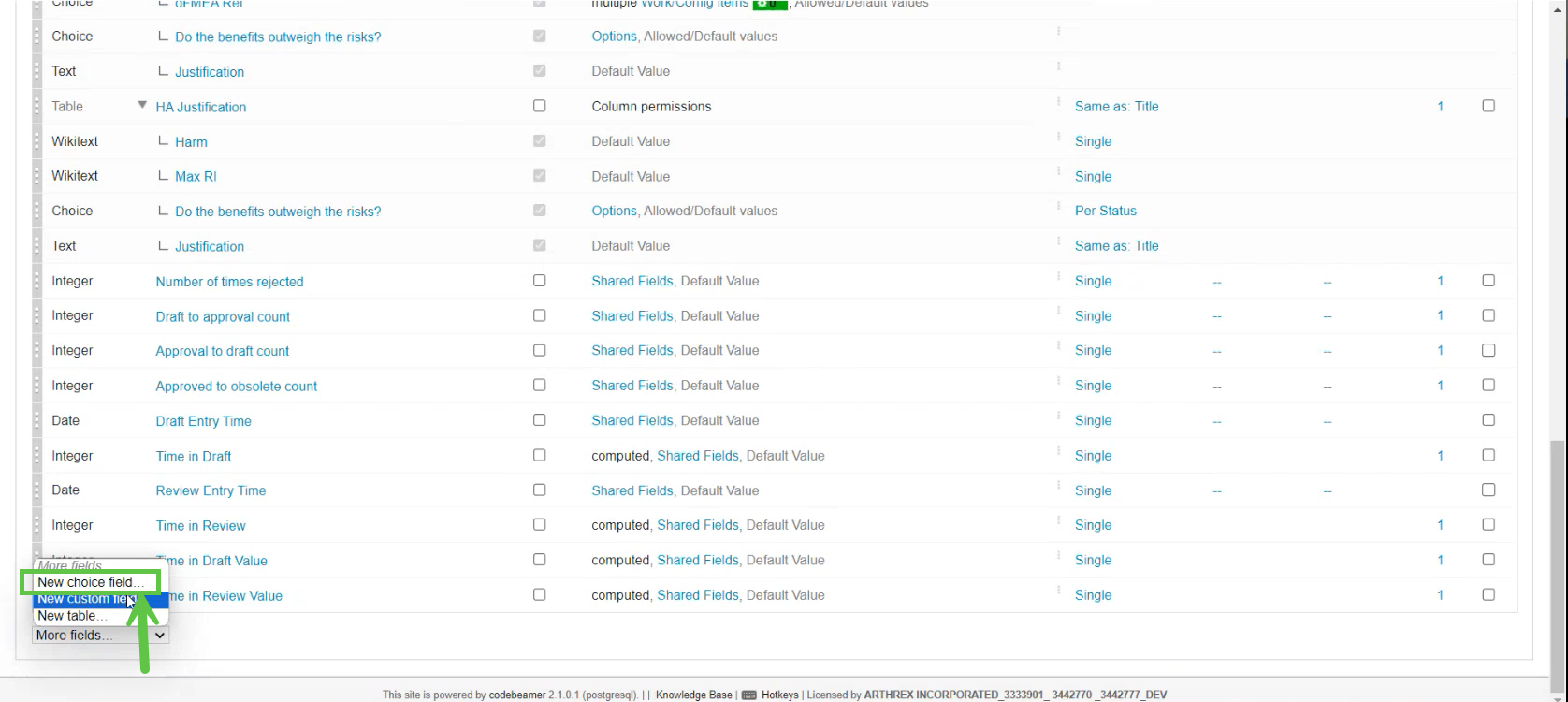The width and height of the screenshot is (1568, 702).
Task: Pick the highlighted New custom field... entry
Action: 86,599
